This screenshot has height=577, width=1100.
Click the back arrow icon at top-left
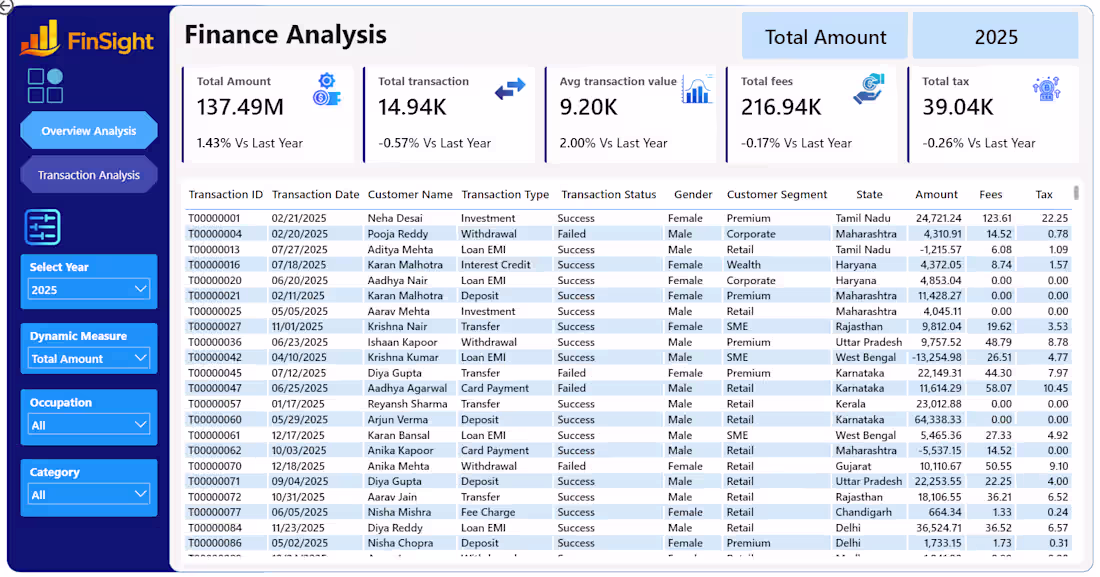tap(6, 6)
